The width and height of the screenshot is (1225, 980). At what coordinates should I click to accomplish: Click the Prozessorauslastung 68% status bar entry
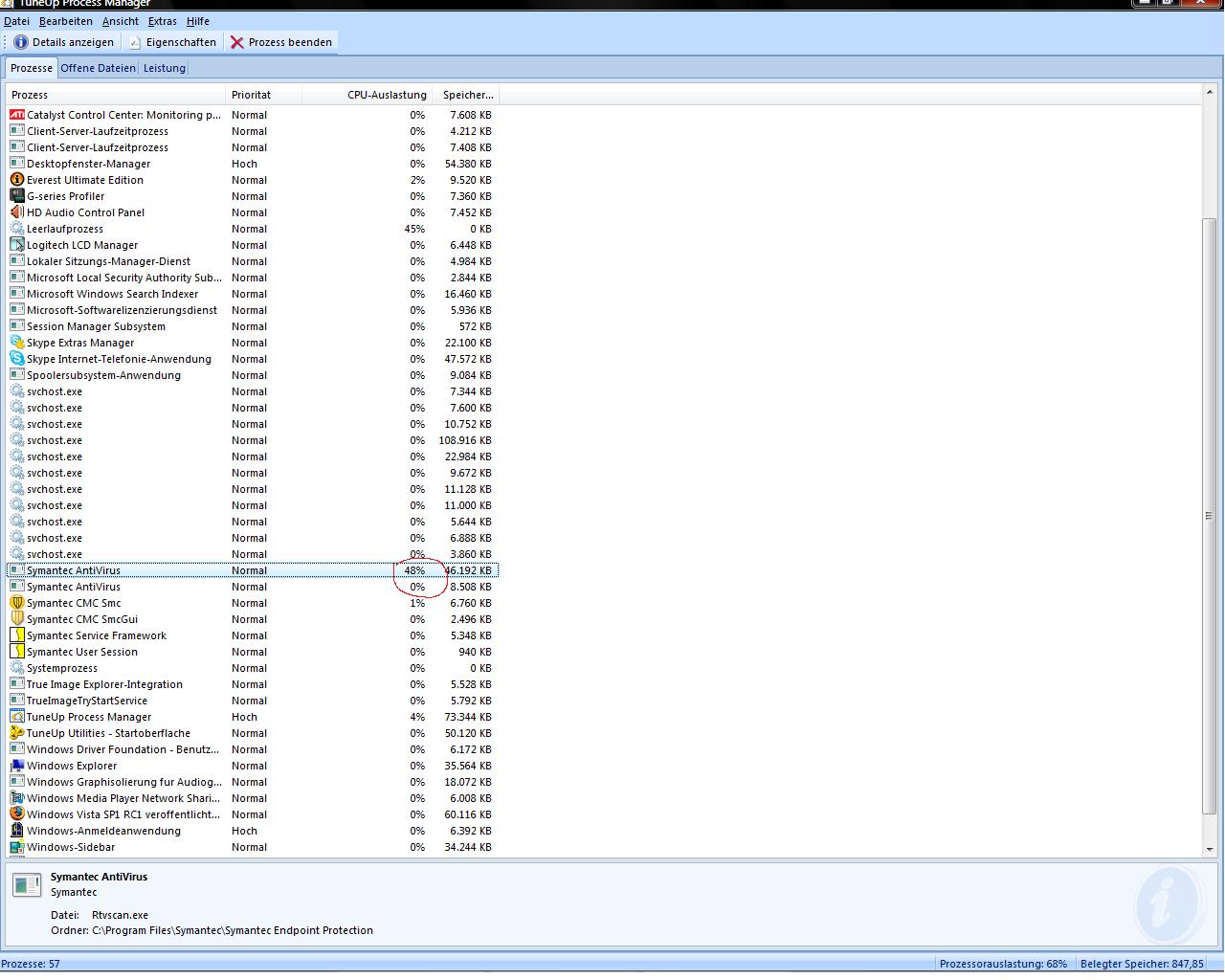1003,964
